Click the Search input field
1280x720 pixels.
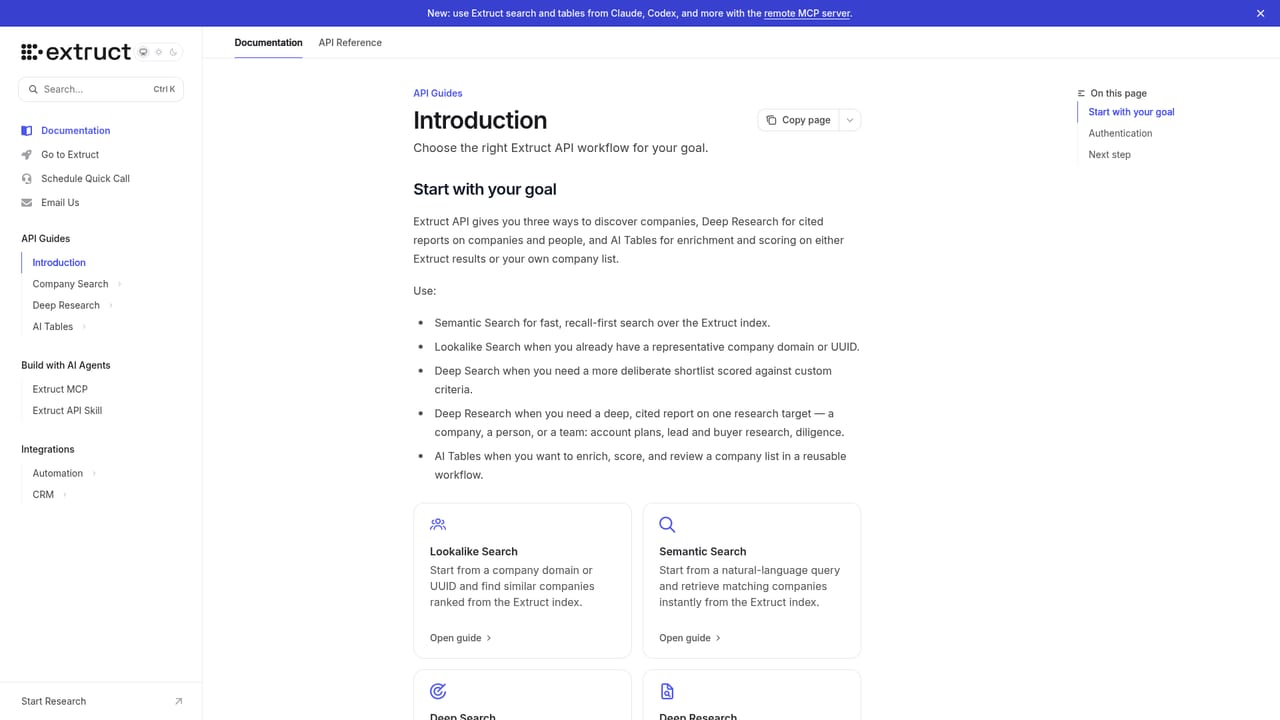click(101, 89)
